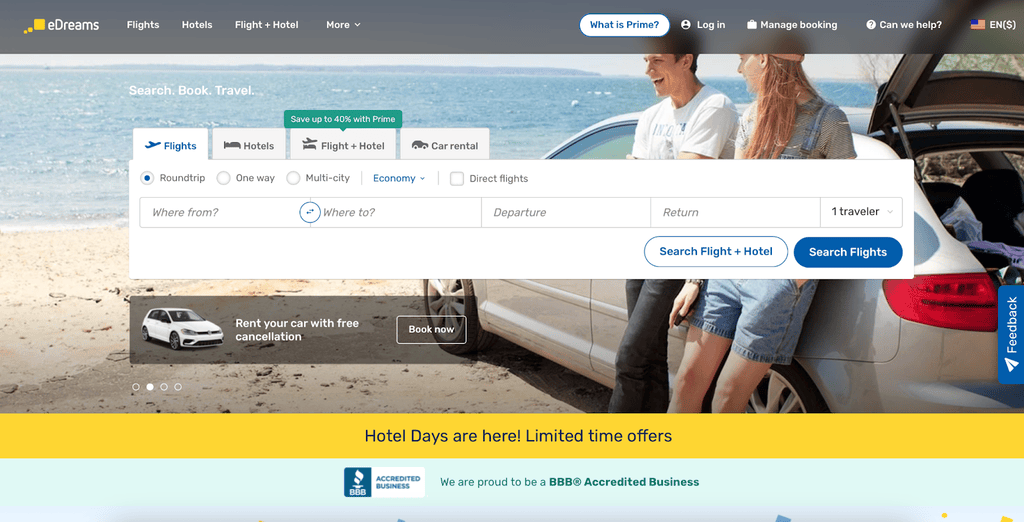Open the Feedback side tab
The width and height of the screenshot is (1024, 522).
click(x=1011, y=334)
